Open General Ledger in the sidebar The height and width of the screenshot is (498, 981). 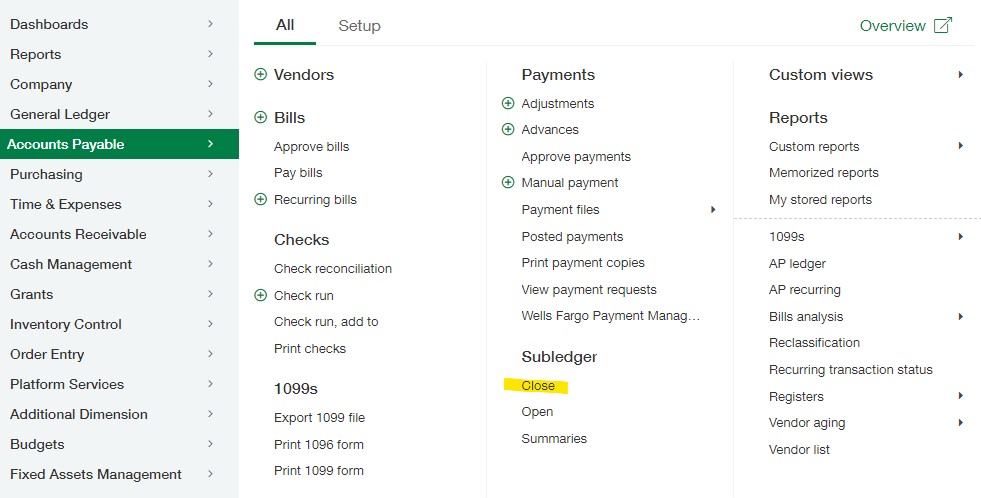pos(60,114)
